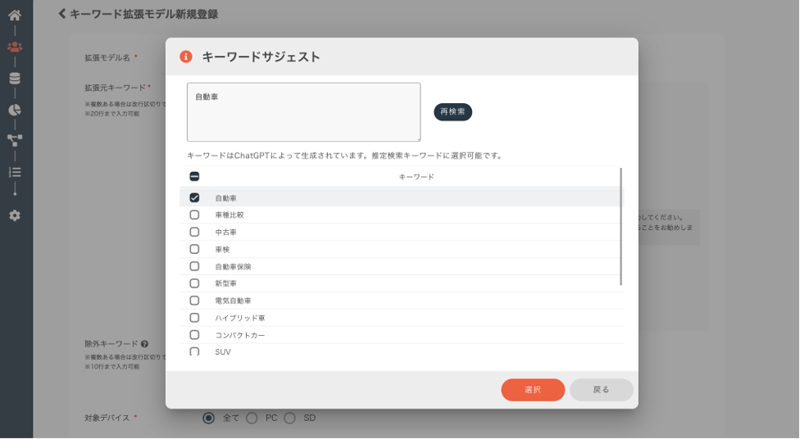Click the ハイブリッド車 row text
Screen dimensions: 800x439
tap(240, 318)
